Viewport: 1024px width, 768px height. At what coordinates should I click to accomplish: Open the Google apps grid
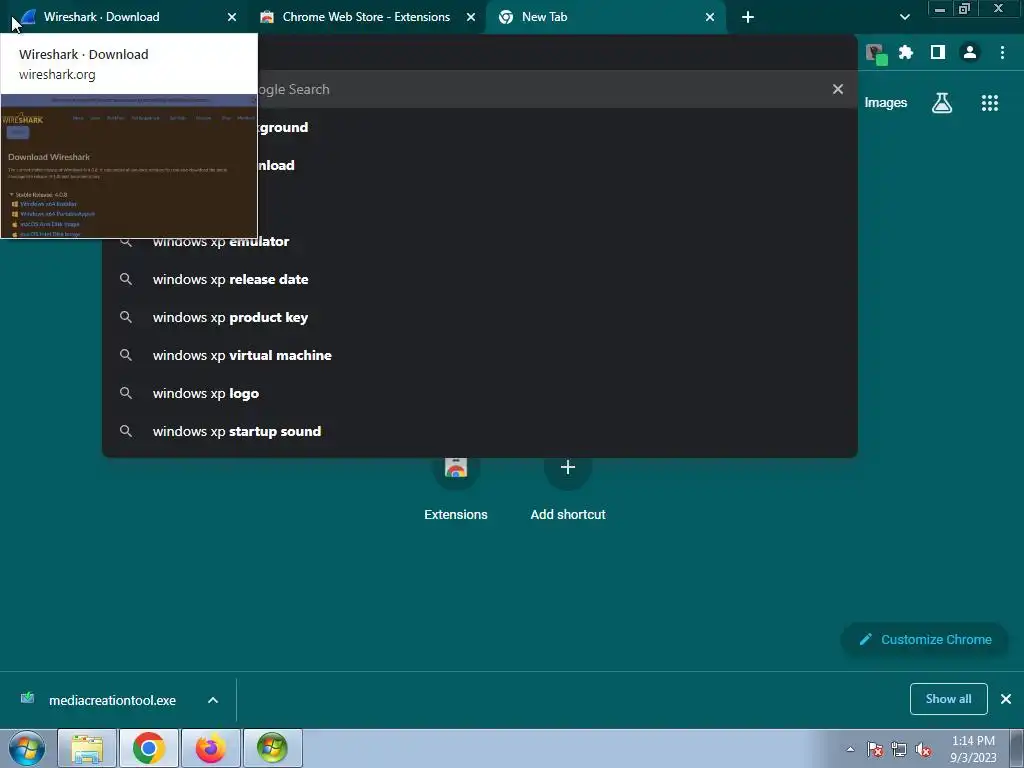pyautogui.click(x=990, y=103)
